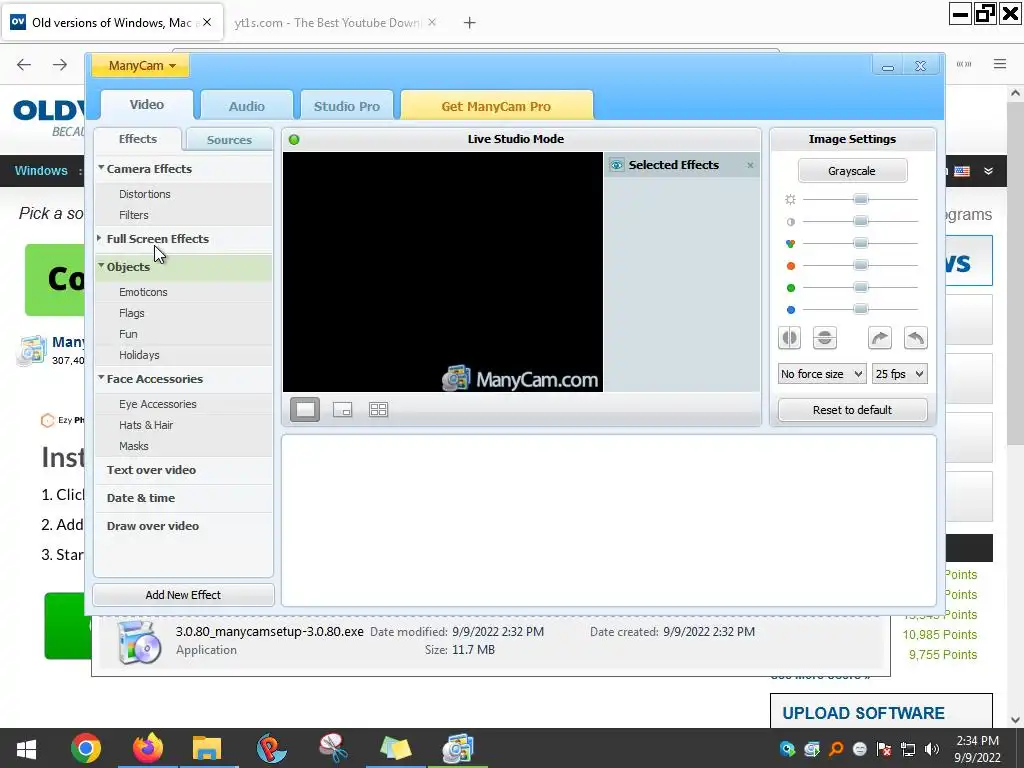Click the green Live Studio Mode status indicator
The width and height of the screenshot is (1024, 768).
coord(294,139)
